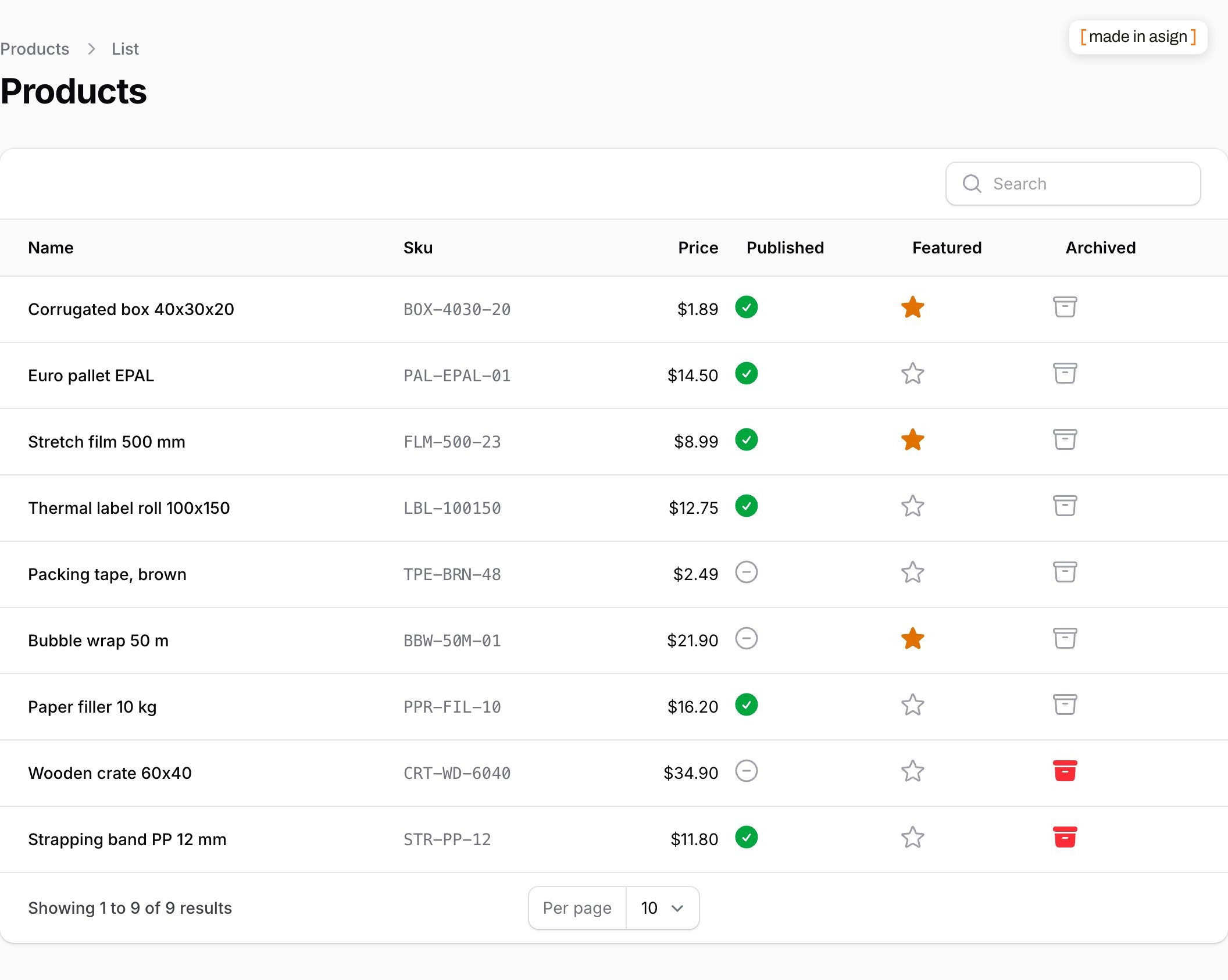Click the price $8.99
Viewport: 1228px width, 980px height.
pos(696,442)
